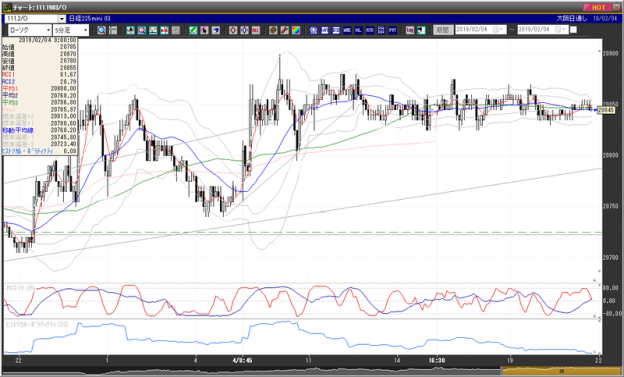Toggle the MAC indicator icon
Image resolution: width=624 pixels, height=377 pixels.
click(347, 30)
